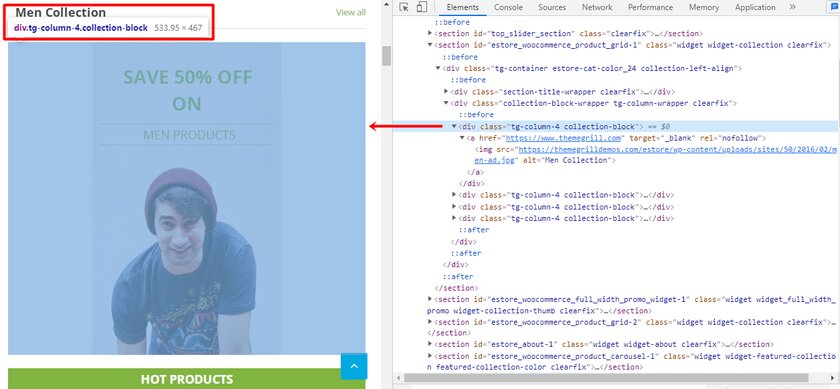Click the Men Collection promo image
840x389 pixels.
pyautogui.click(x=187, y=198)
